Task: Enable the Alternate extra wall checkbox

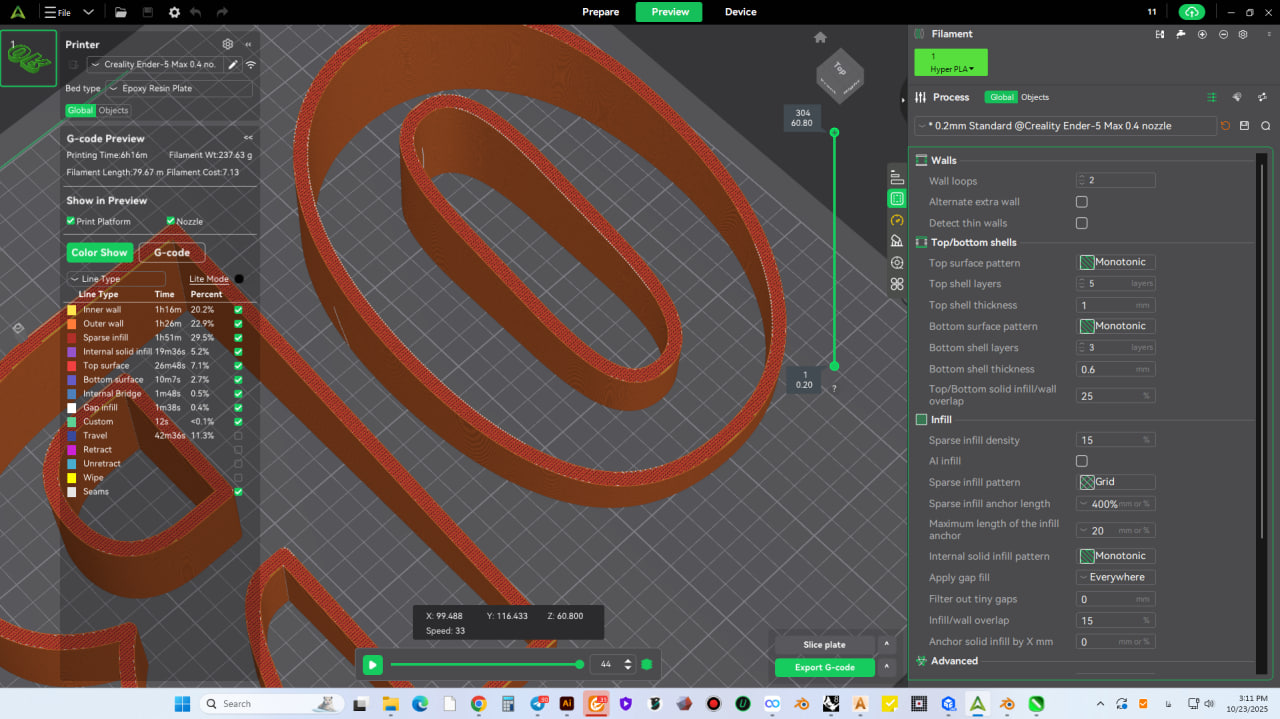Action: tap(1081, 202)
